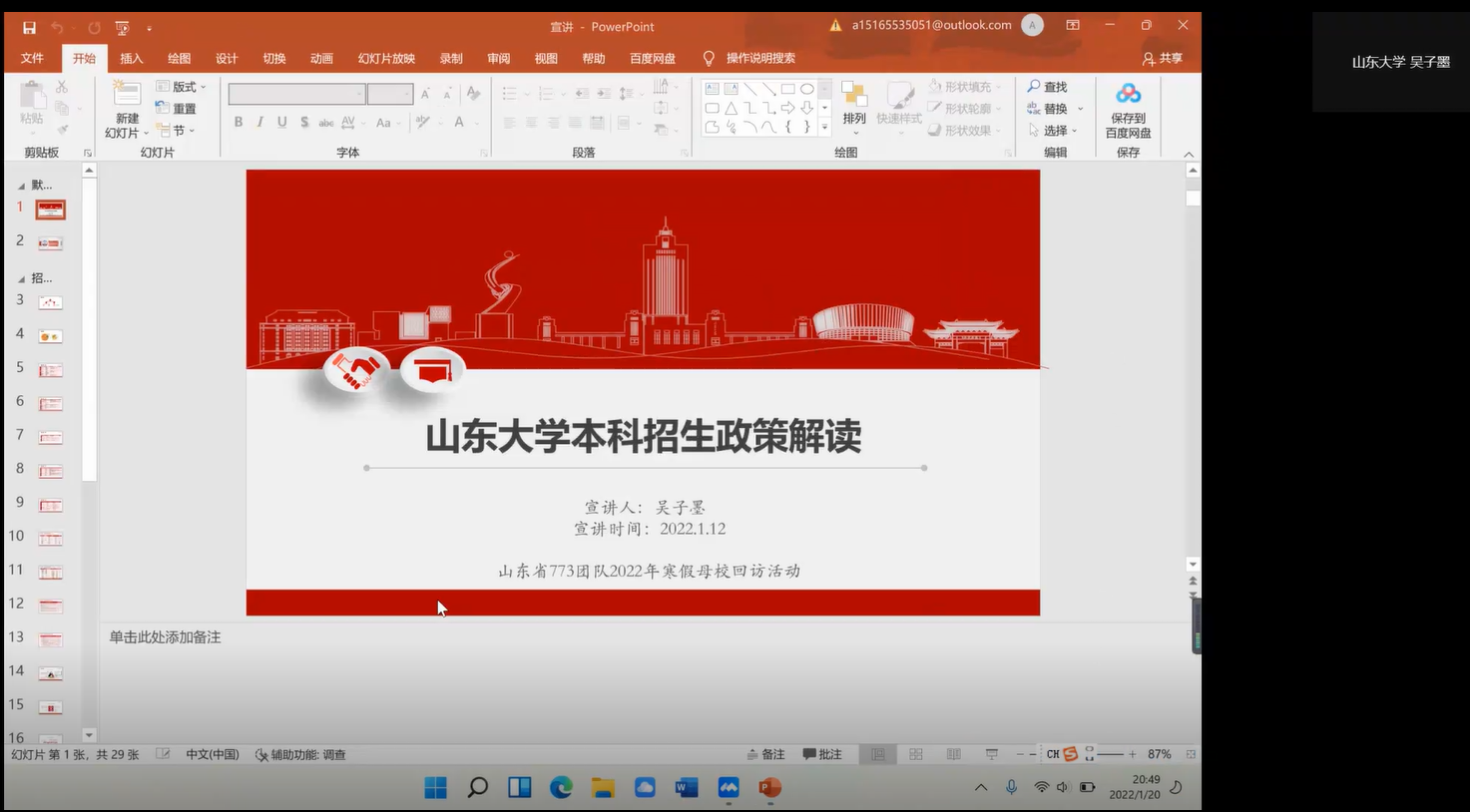The height and width of the screenshot is (812, 1470).
Task: Switch to Insert (插入) tab
Action: [132, 58]
